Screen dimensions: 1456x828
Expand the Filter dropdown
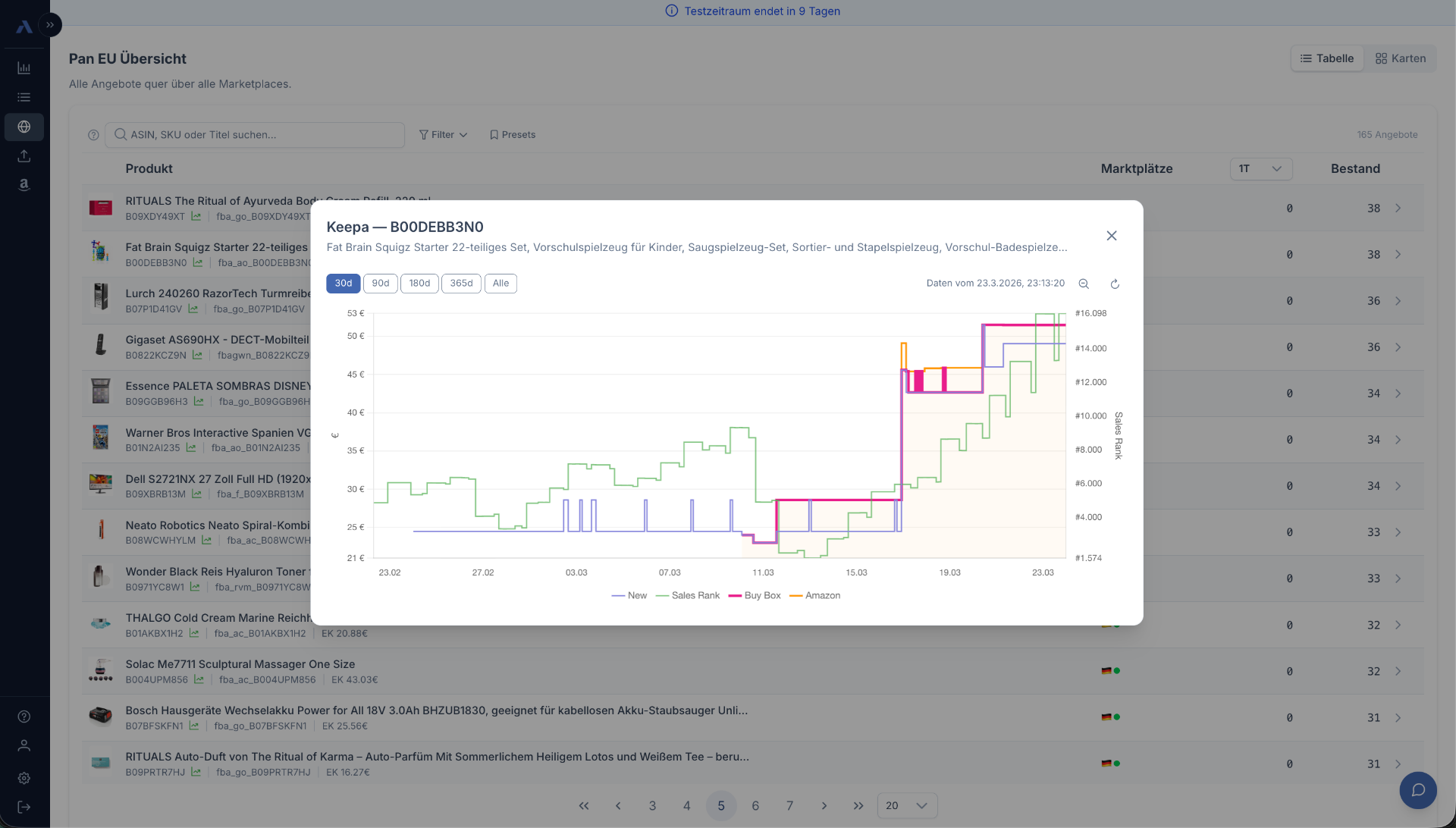point(443,135)
